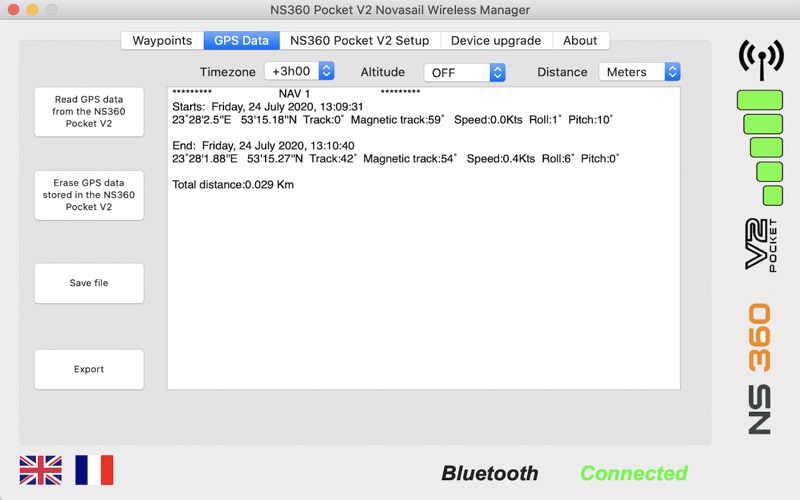The image size is (800, 500).
Task: Click the Distance label
Action: pyautogui.click(x=562, y=72)
